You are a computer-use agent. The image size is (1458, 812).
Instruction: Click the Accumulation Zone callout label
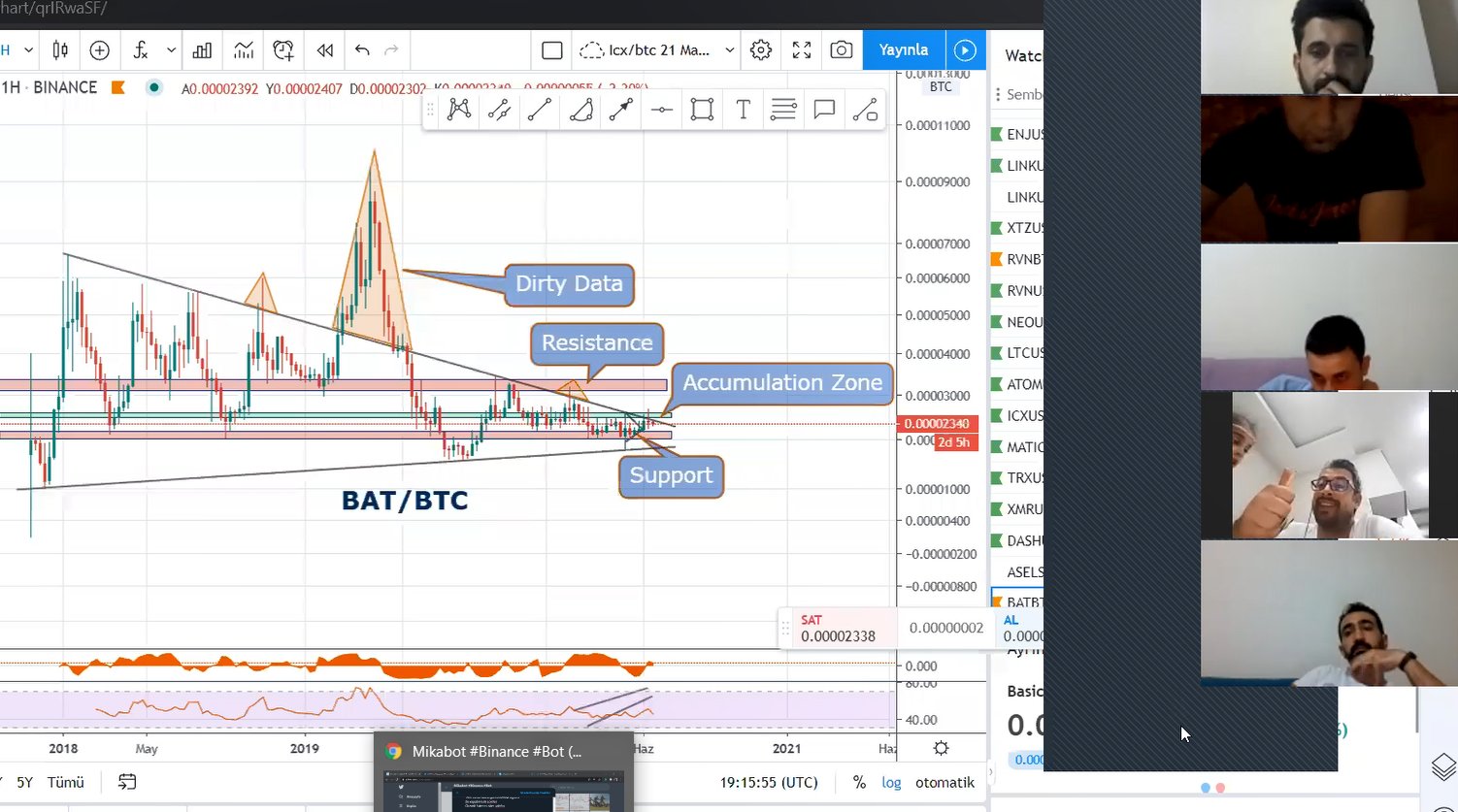click(x=782, y=383)
